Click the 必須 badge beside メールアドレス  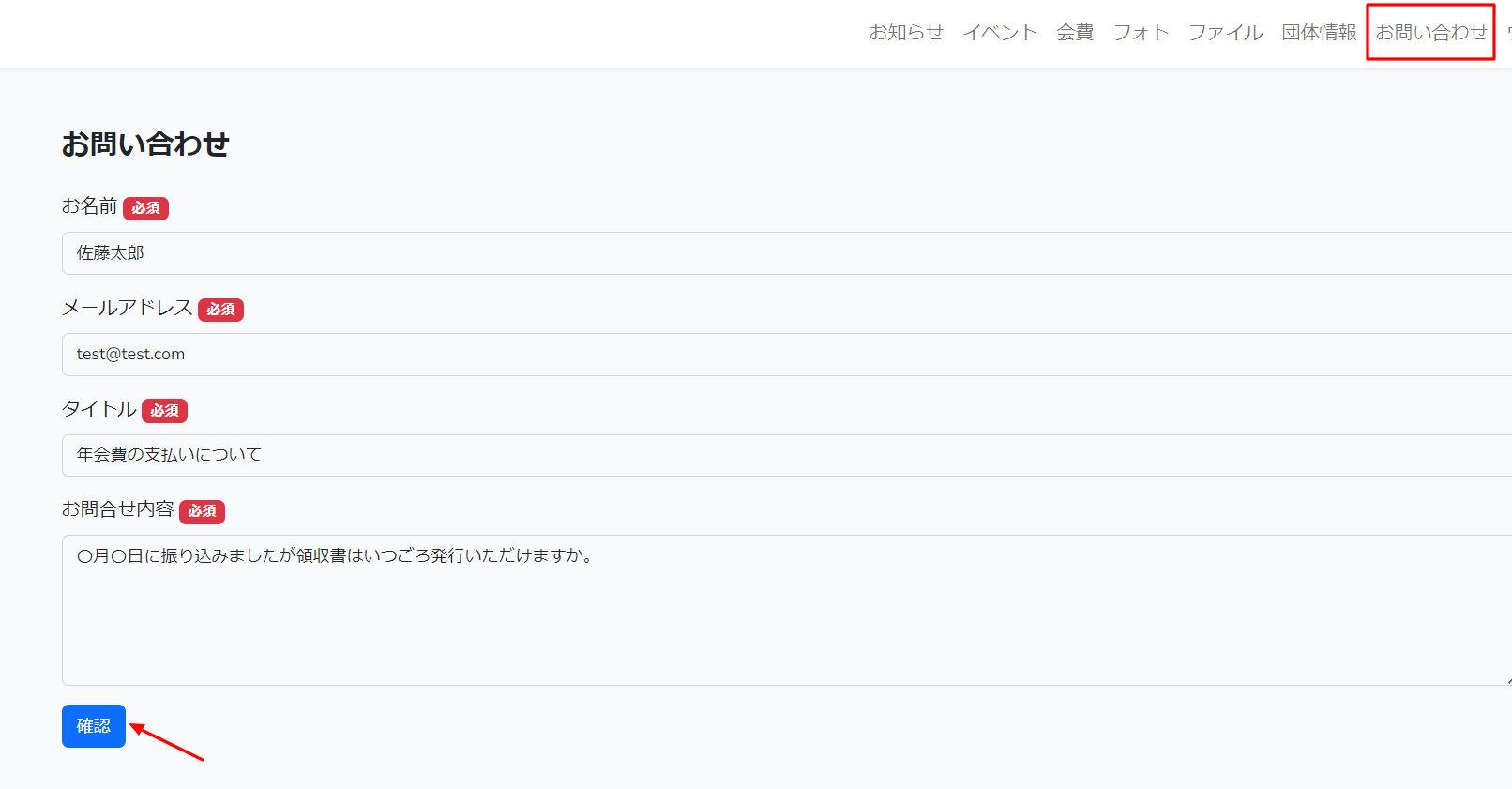[x=220, y=310]
